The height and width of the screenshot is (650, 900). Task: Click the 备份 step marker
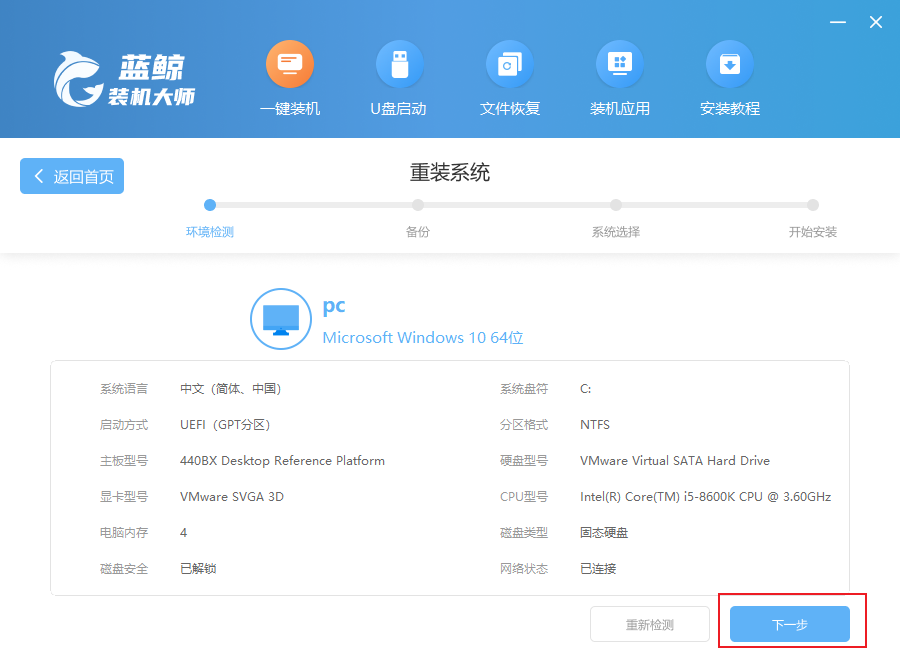(418, 205)
